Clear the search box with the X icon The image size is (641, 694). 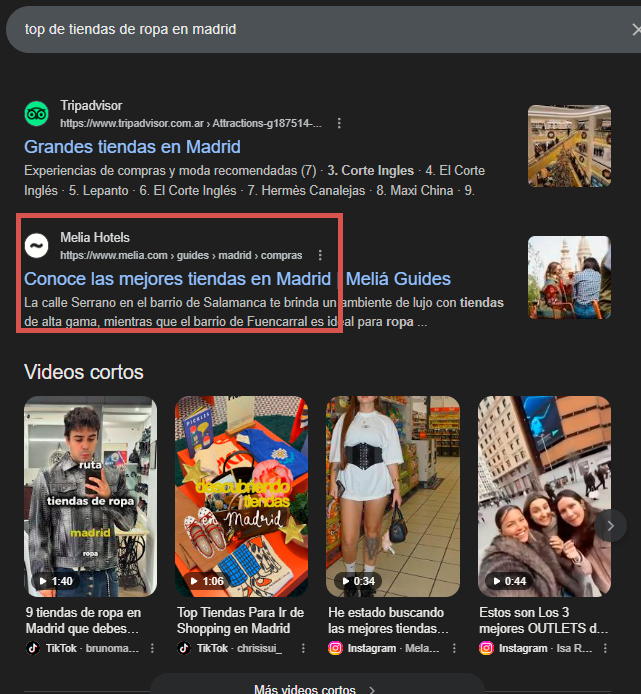pos(636,30)
